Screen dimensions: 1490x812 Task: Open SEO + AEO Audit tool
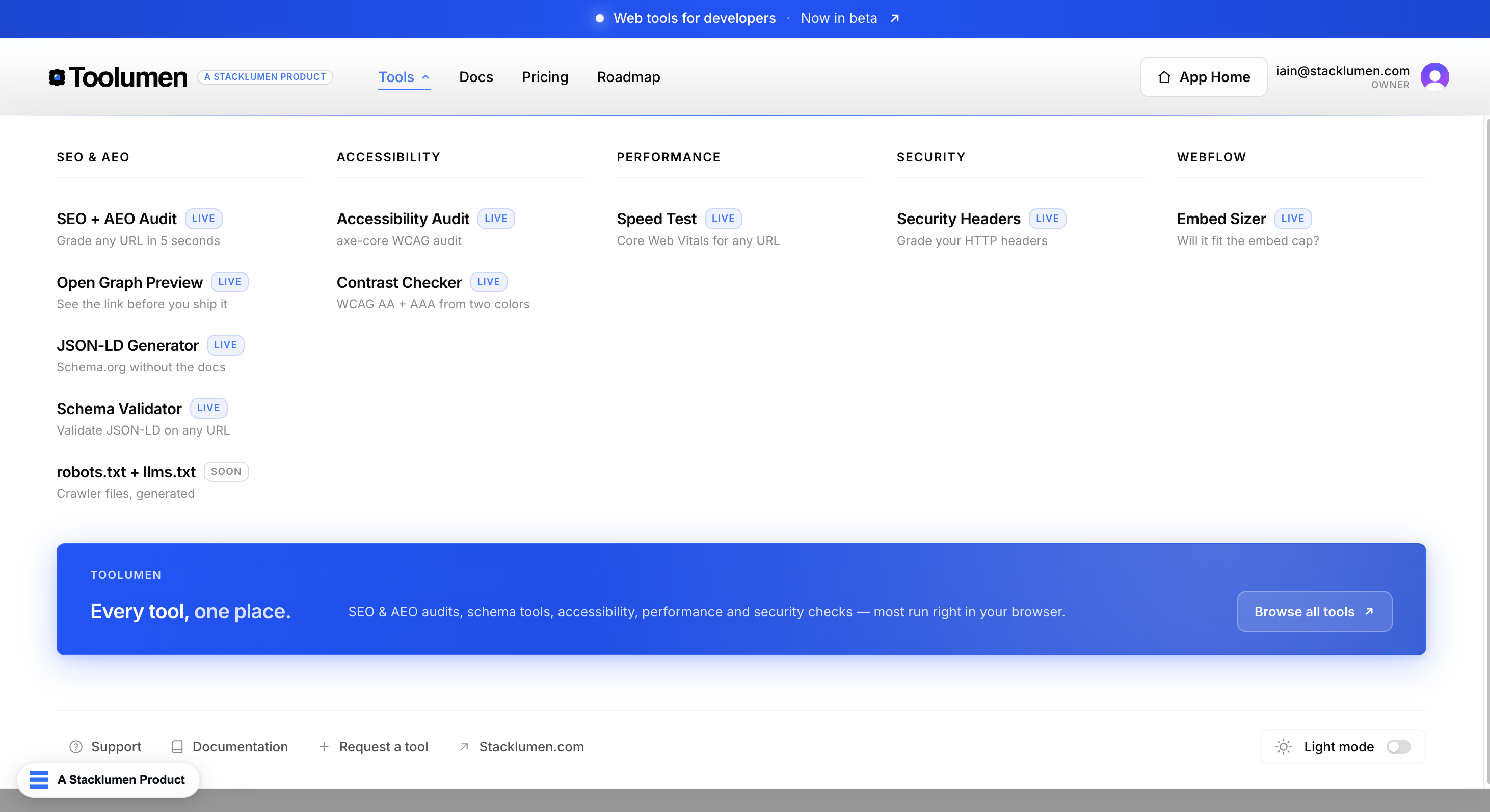point(116,219)
